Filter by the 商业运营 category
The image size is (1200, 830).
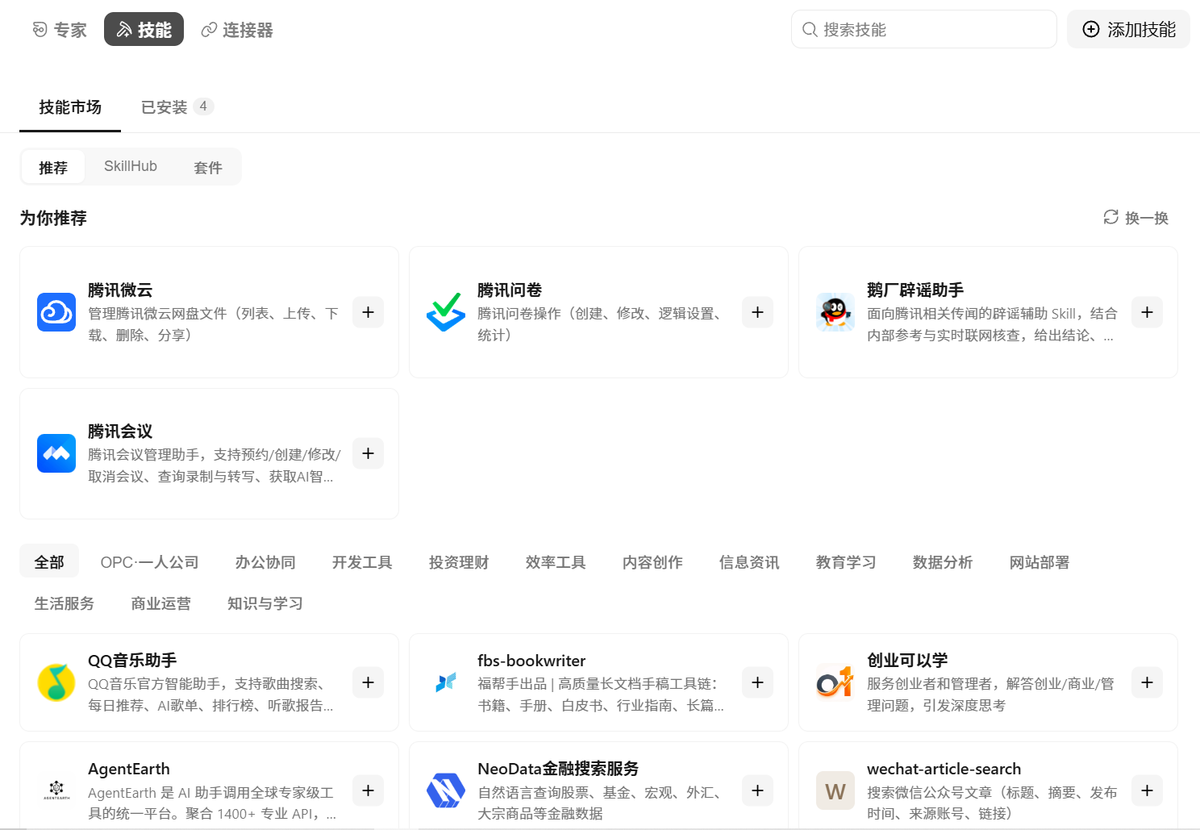[x=161, y=603]
